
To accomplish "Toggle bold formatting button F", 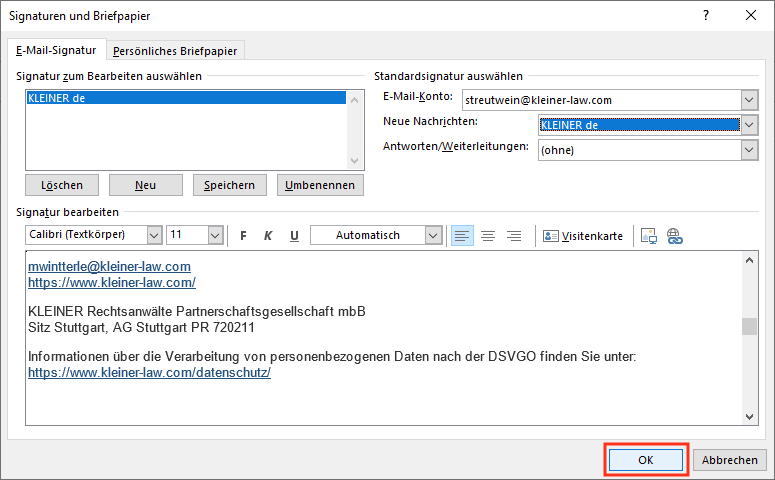I will click(243, 236).
